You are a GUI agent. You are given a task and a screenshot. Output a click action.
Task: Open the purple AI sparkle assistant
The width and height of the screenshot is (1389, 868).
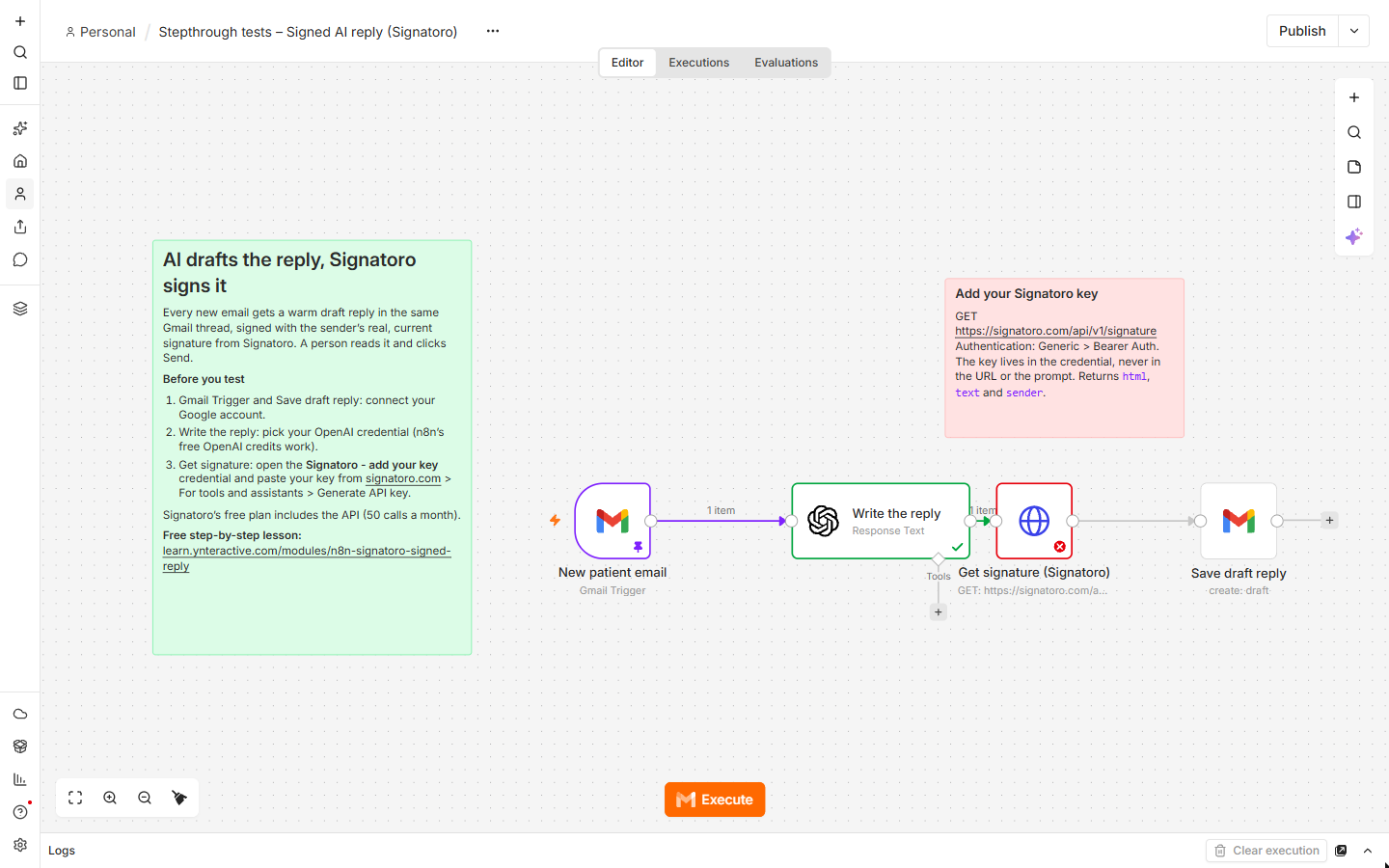(1354, 237)
